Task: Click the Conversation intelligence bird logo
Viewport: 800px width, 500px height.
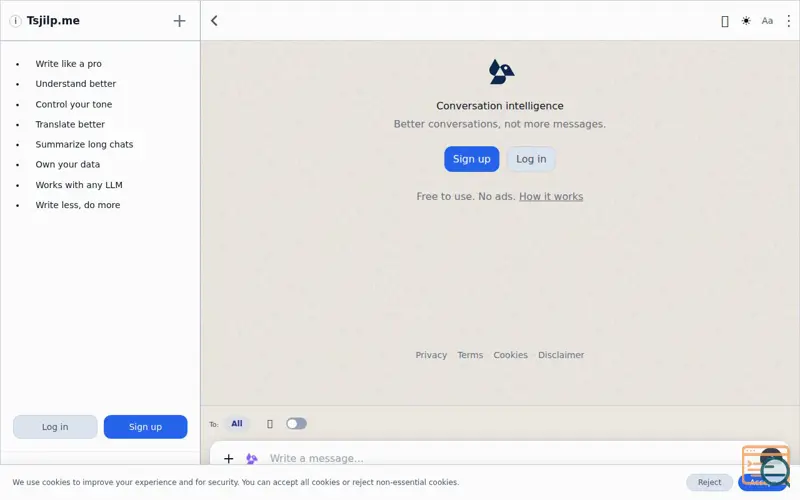Action: 501,71
